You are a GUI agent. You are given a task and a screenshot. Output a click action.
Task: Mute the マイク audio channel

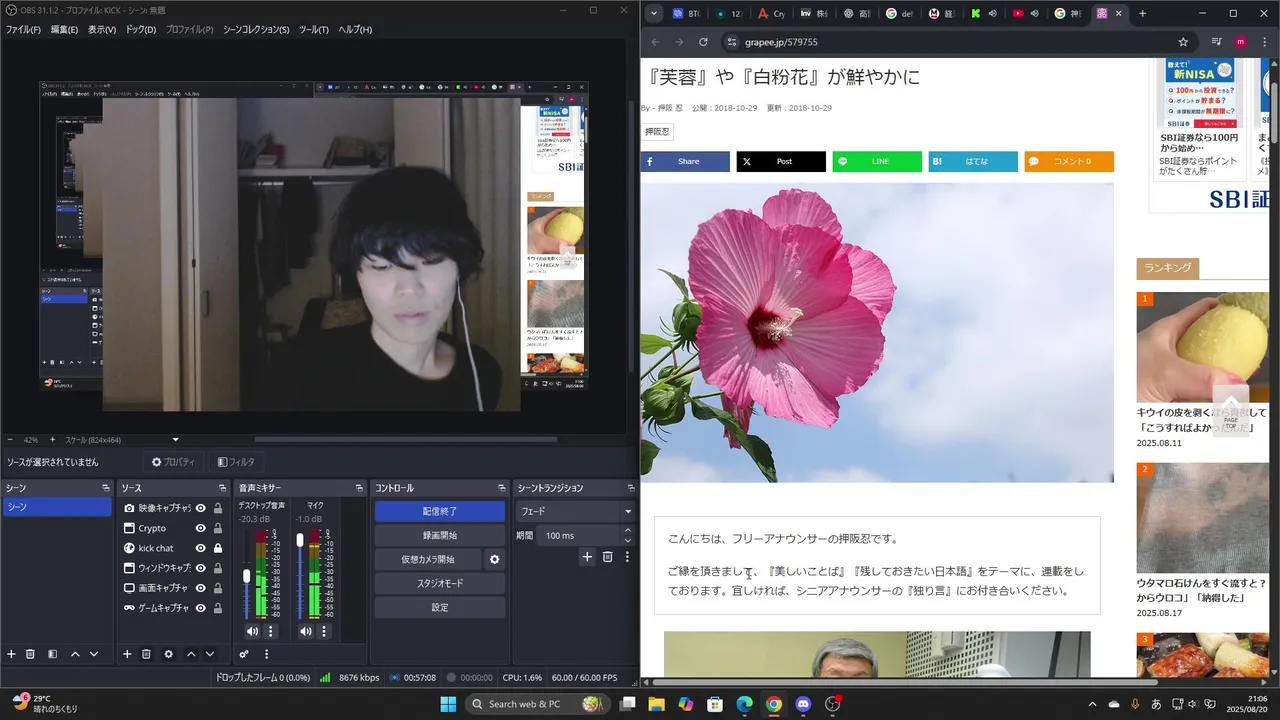pos(305,631)
